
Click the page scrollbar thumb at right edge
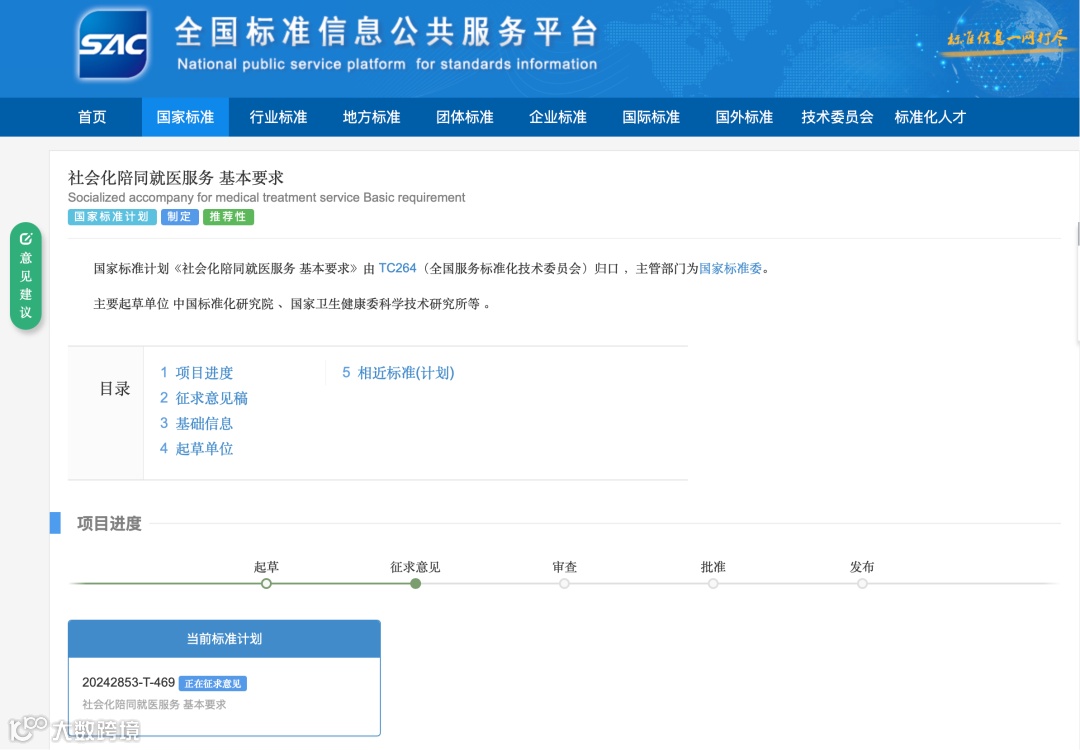pyautogui.click(x=1078, y=234)
